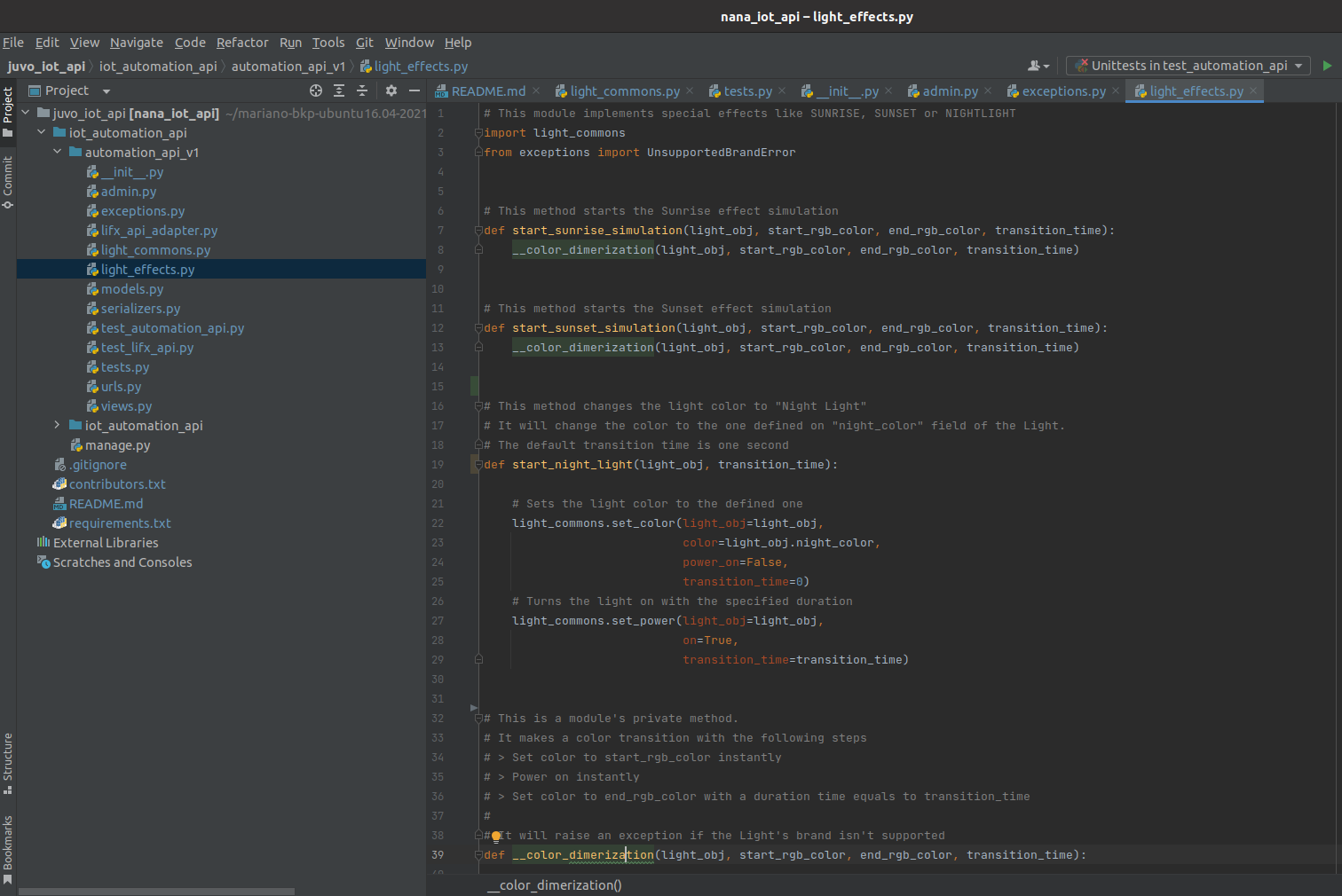Open models.py in the project tree
Screen dimensions: 1342x896
tap(131, 289)
